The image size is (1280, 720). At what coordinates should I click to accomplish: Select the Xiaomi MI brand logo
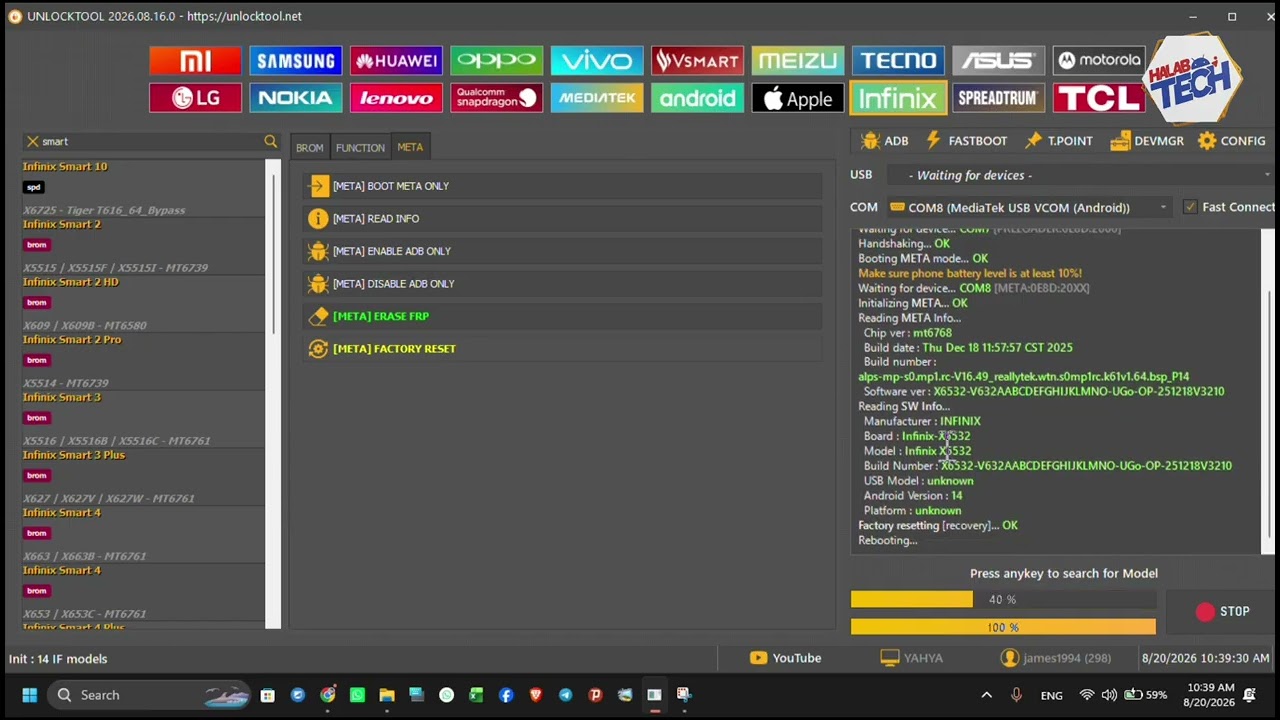[x=195, y=61]
